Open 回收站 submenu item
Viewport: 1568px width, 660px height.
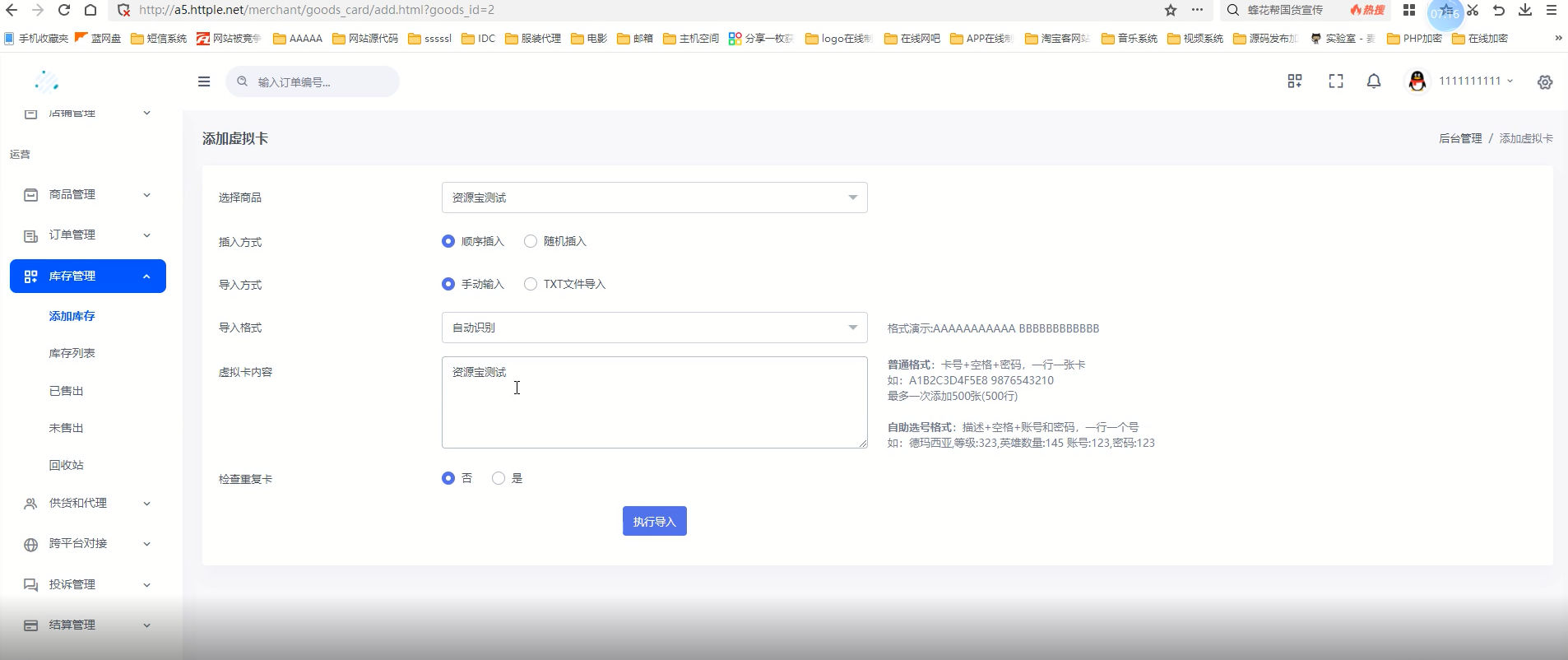(x=66, y=465)
